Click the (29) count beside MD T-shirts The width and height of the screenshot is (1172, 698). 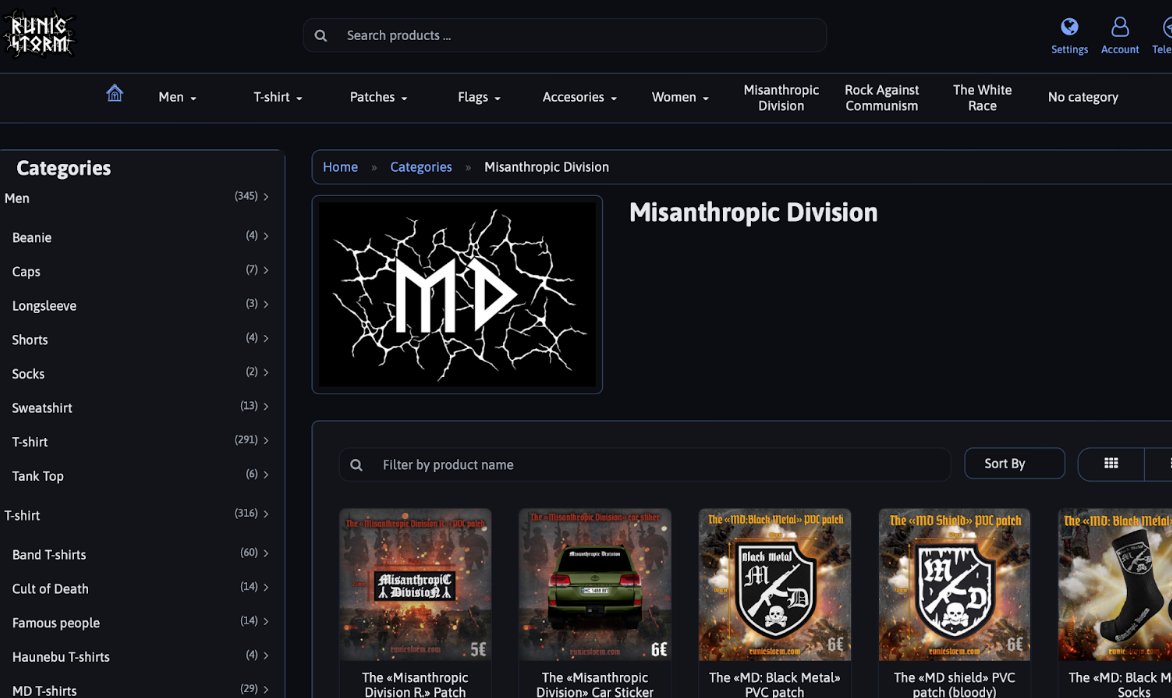pyautogui.click(x=249, y=688)
